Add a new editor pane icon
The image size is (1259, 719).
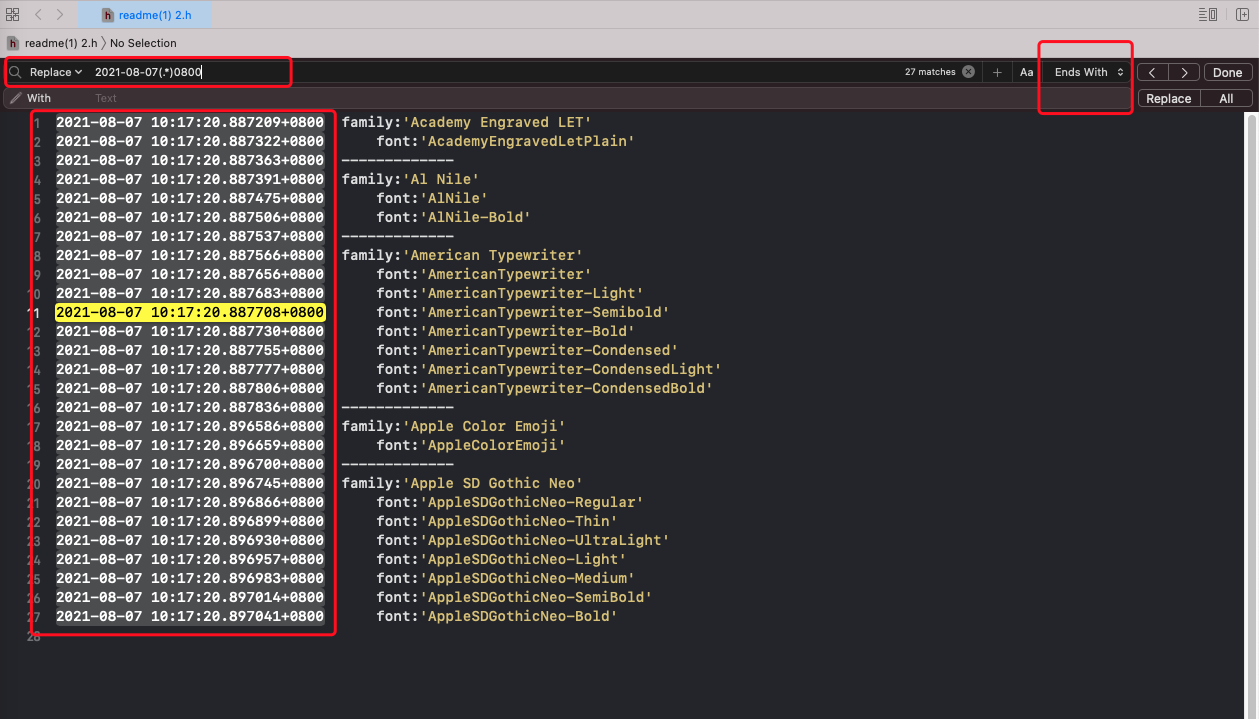(1241, 14)
